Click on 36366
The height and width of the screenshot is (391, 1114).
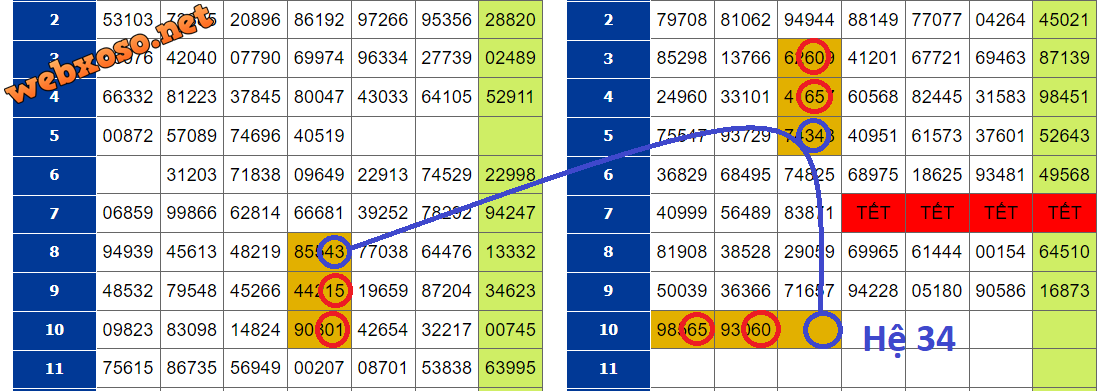pyautogui.click(x=746, y=290)
